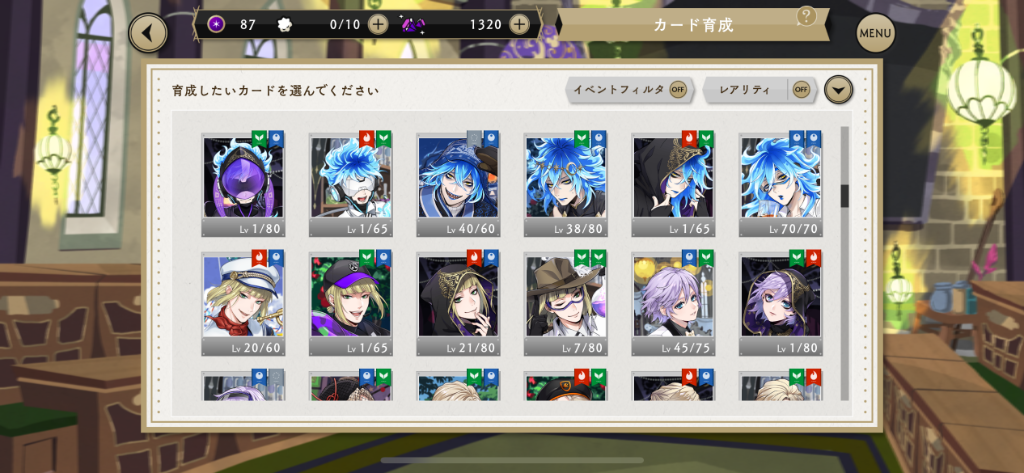
Task: Select the card at Lv 70/70
Action: [780, 184]
